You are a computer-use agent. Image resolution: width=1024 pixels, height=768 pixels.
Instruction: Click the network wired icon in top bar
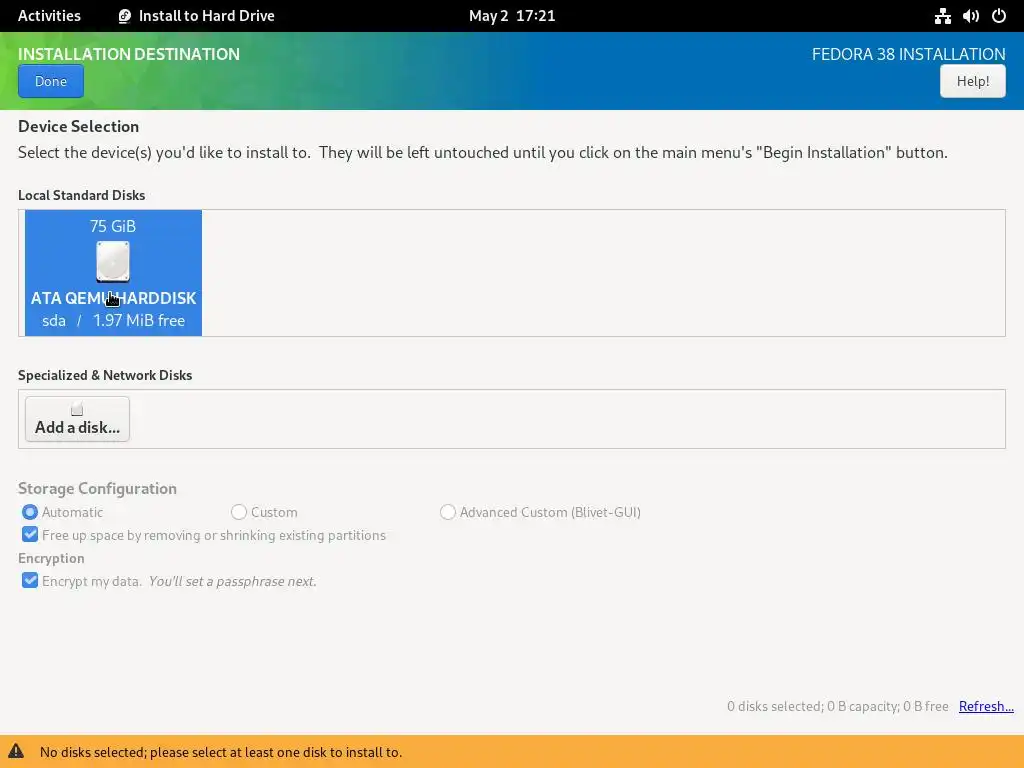942,16
